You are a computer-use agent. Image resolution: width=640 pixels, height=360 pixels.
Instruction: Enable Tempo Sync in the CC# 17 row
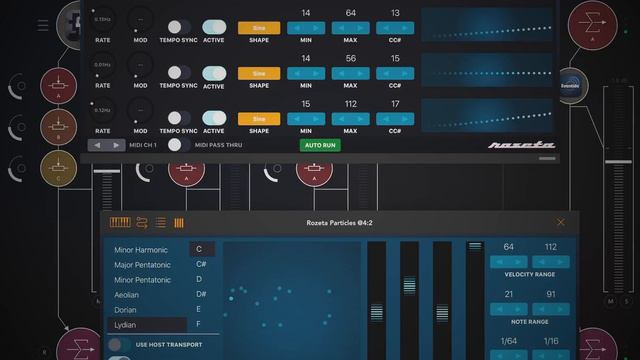tap(179, 118)
